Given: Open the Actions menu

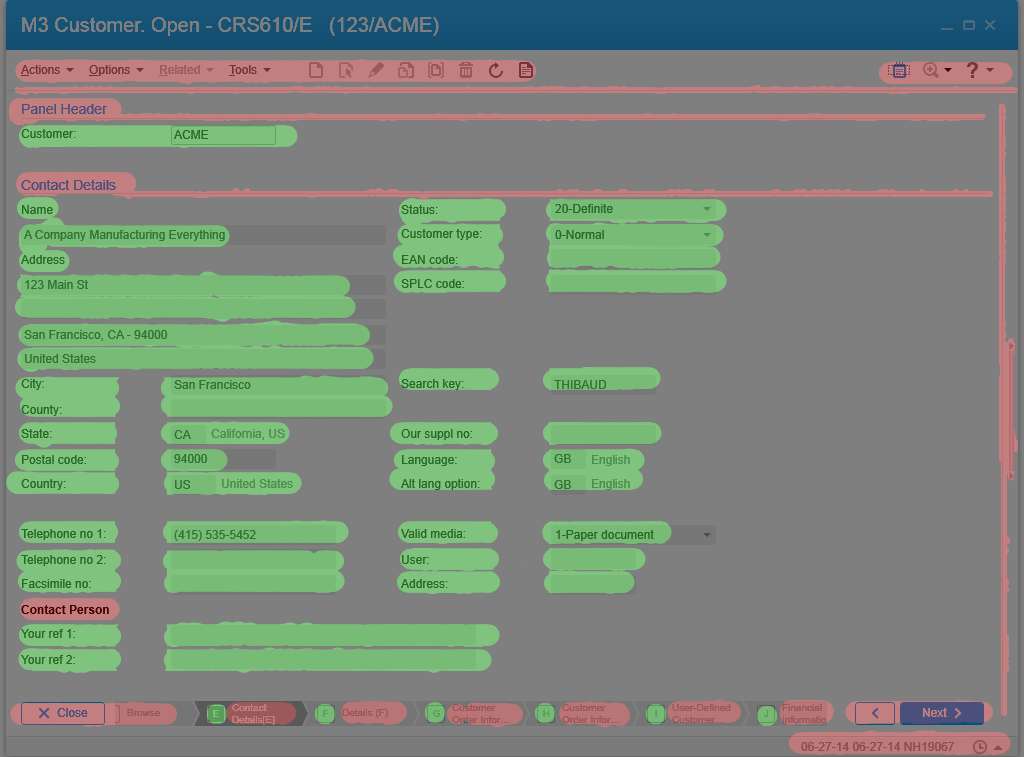Looking at the screenshot, I should pos(47,70).
